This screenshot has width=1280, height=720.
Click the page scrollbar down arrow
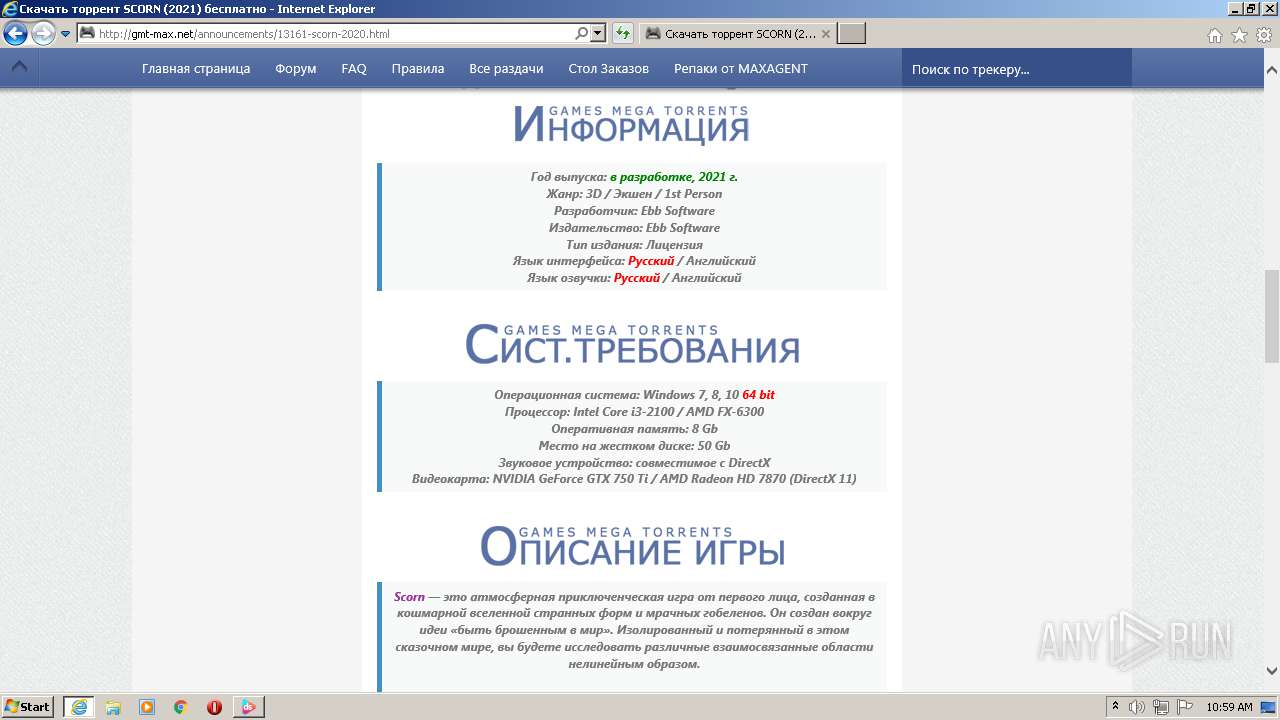click(x=1272, y=671)
